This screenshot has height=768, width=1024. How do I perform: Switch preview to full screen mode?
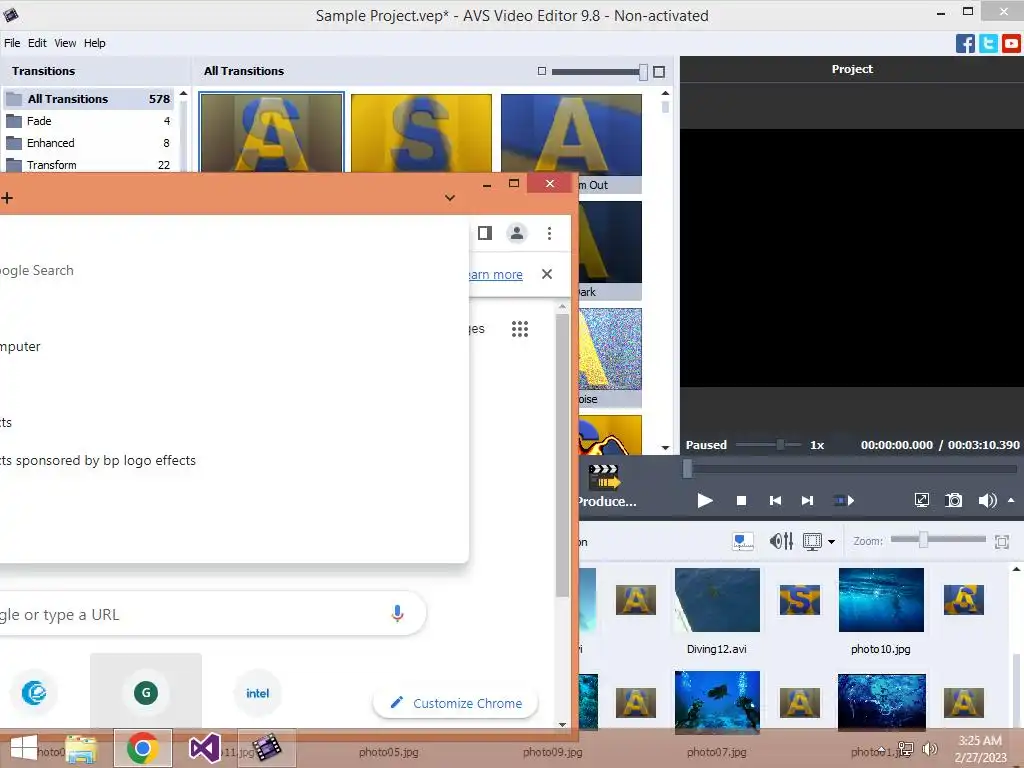(x=921, y=500)
